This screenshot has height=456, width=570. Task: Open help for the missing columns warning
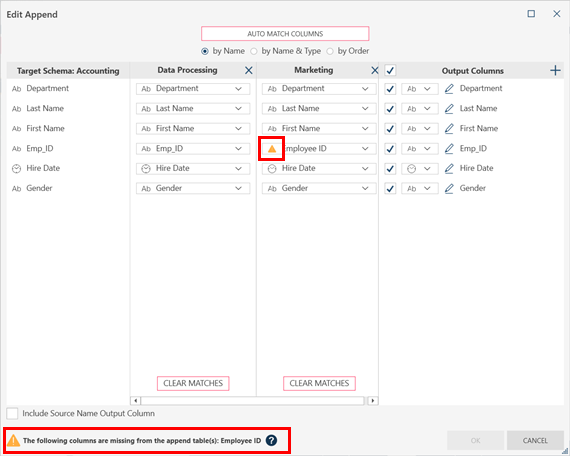(271, 440)
